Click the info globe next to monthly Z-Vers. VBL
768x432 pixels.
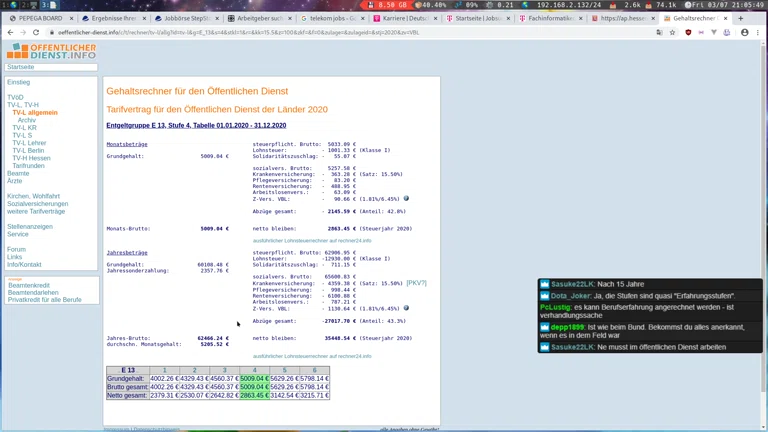[x=406, y=199]
